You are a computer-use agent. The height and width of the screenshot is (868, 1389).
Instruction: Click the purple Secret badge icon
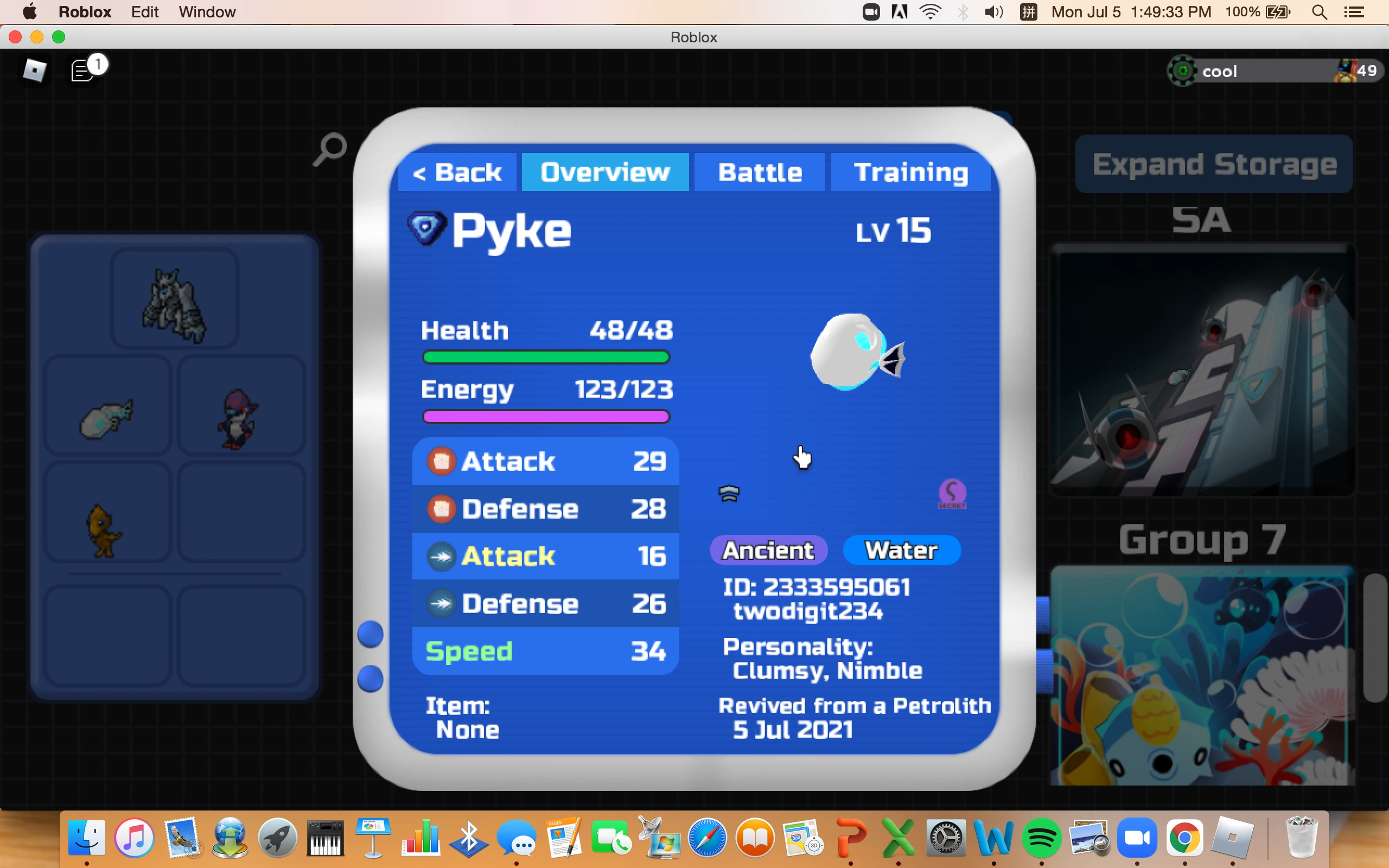(x=952, y=494)
